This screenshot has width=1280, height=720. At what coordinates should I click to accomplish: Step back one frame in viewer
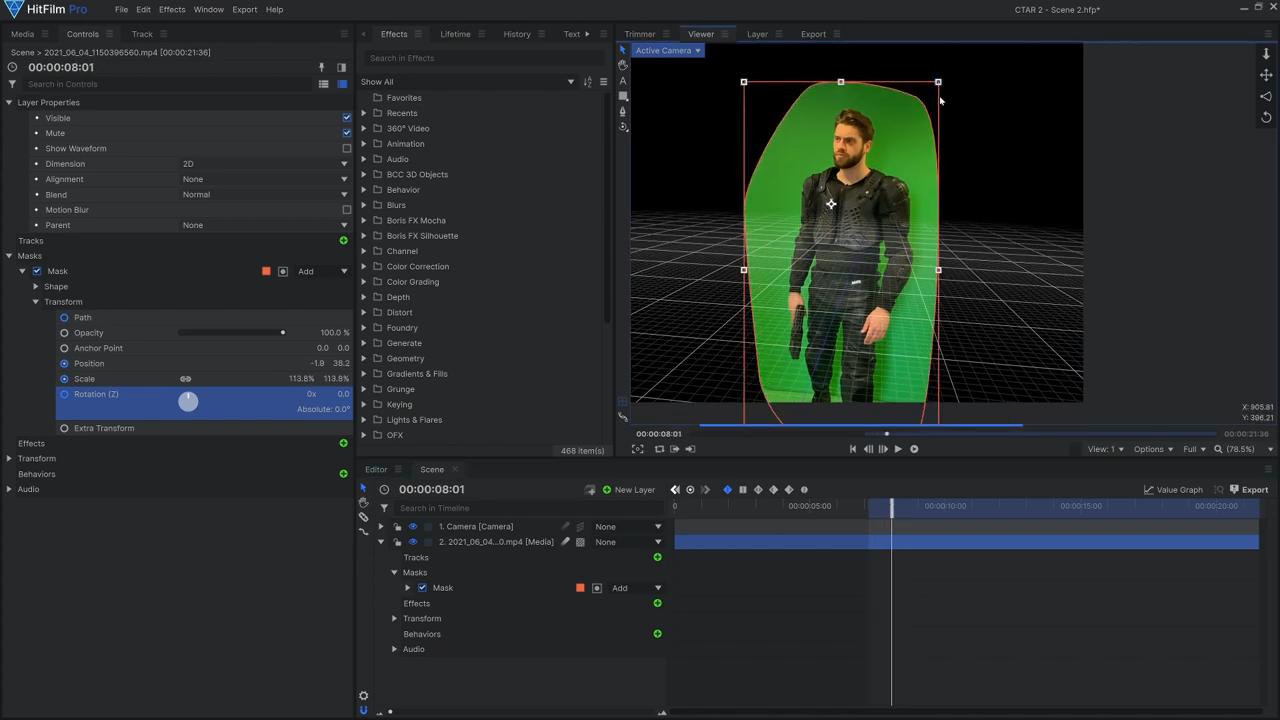pos(868,449)
